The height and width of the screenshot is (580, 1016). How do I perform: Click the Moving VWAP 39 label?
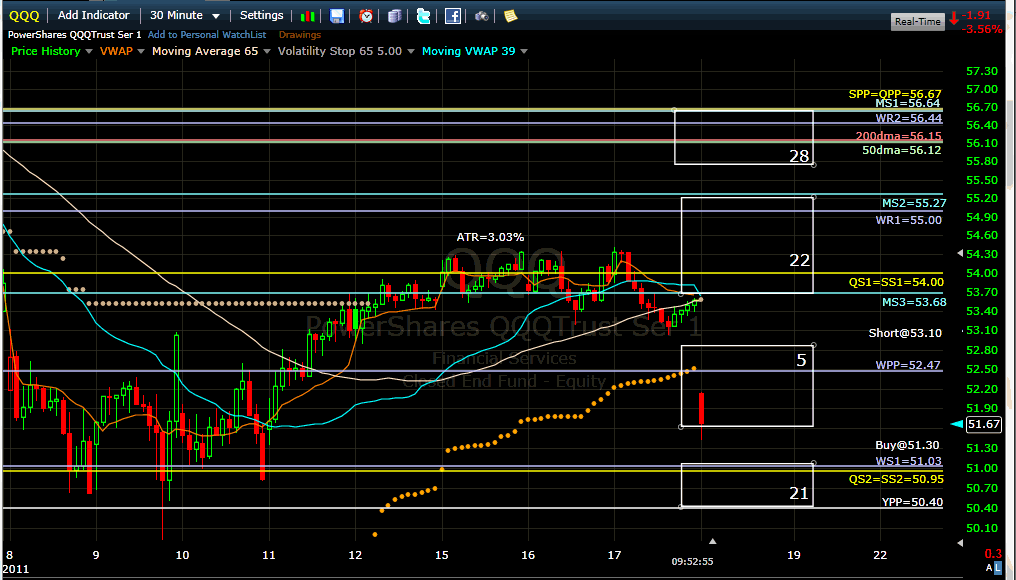(x=468, y=51)
